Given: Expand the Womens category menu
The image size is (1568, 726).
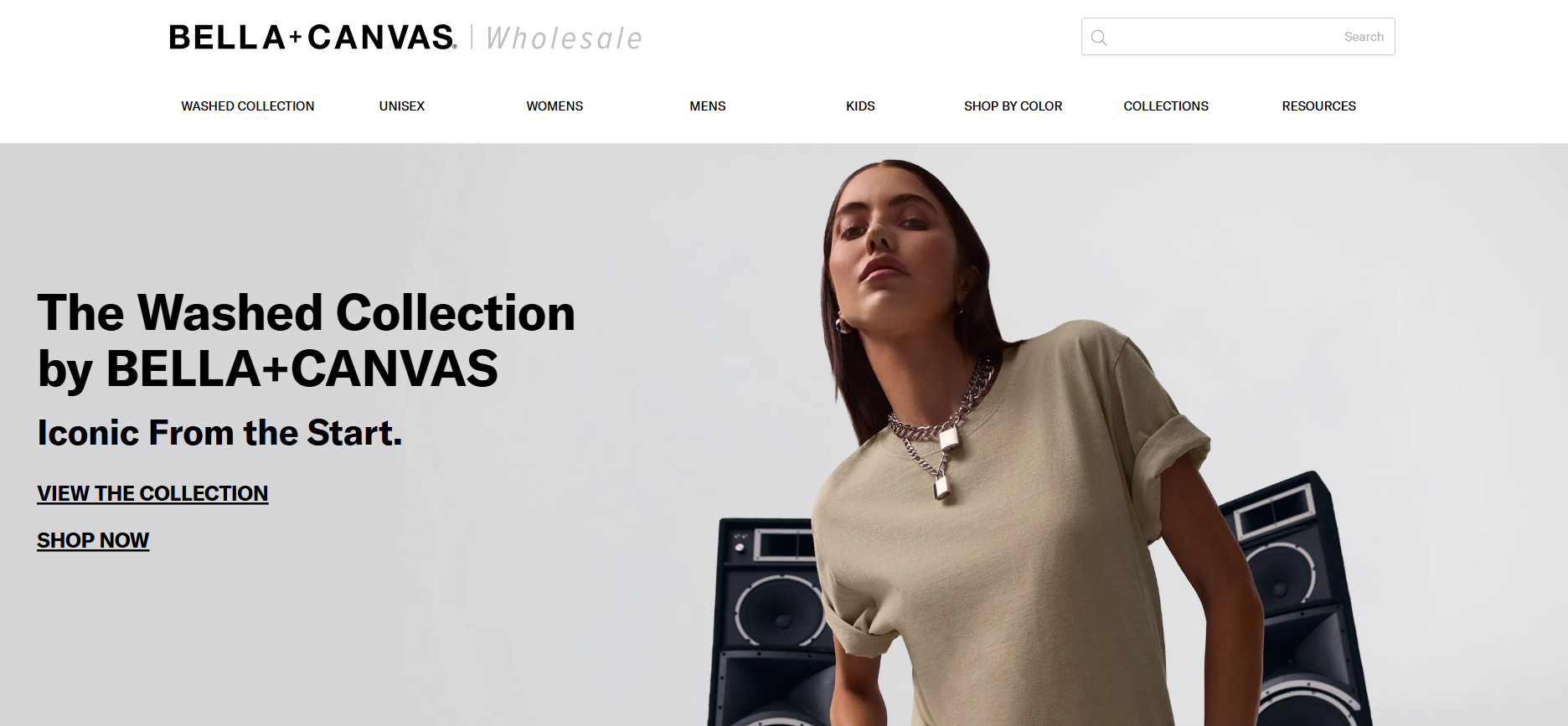Looking at the screenshot, I should [x=554, y=106].
